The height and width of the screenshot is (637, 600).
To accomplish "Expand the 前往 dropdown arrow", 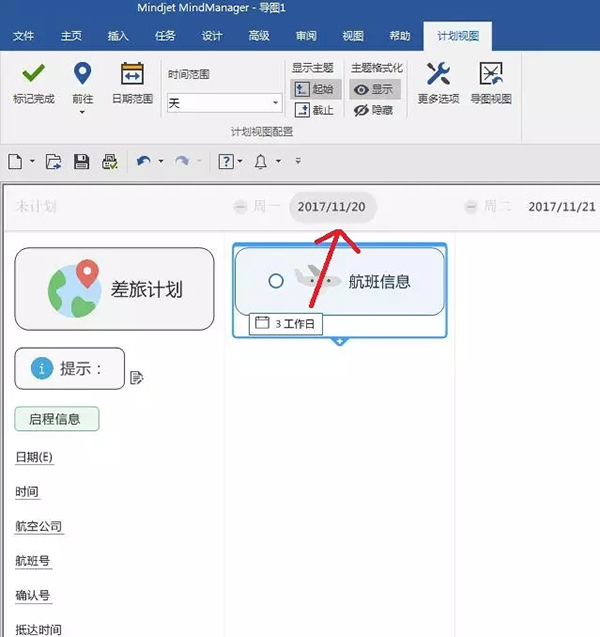I will coord(82,112).
